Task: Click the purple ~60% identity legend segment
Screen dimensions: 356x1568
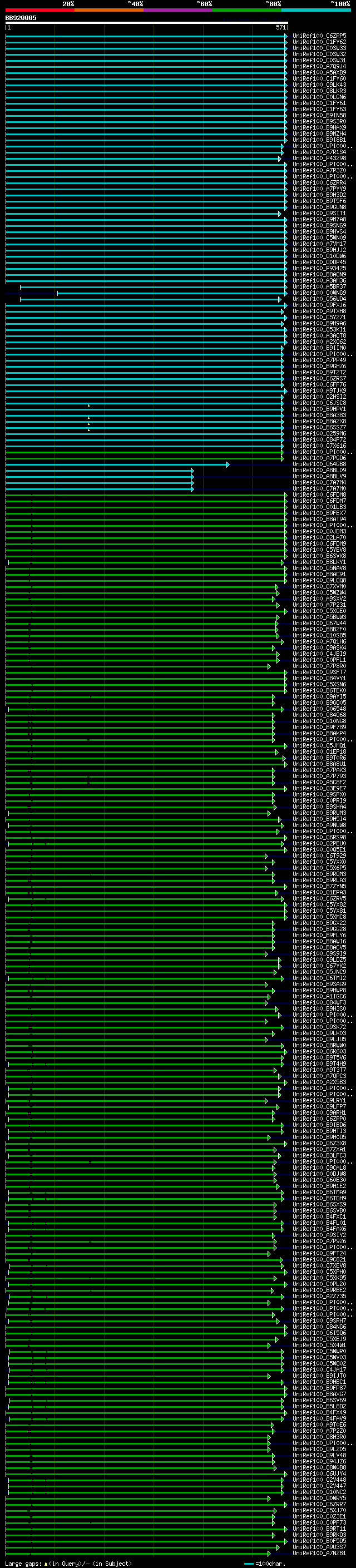Action: pyautogui.click(x=179, y=11)
